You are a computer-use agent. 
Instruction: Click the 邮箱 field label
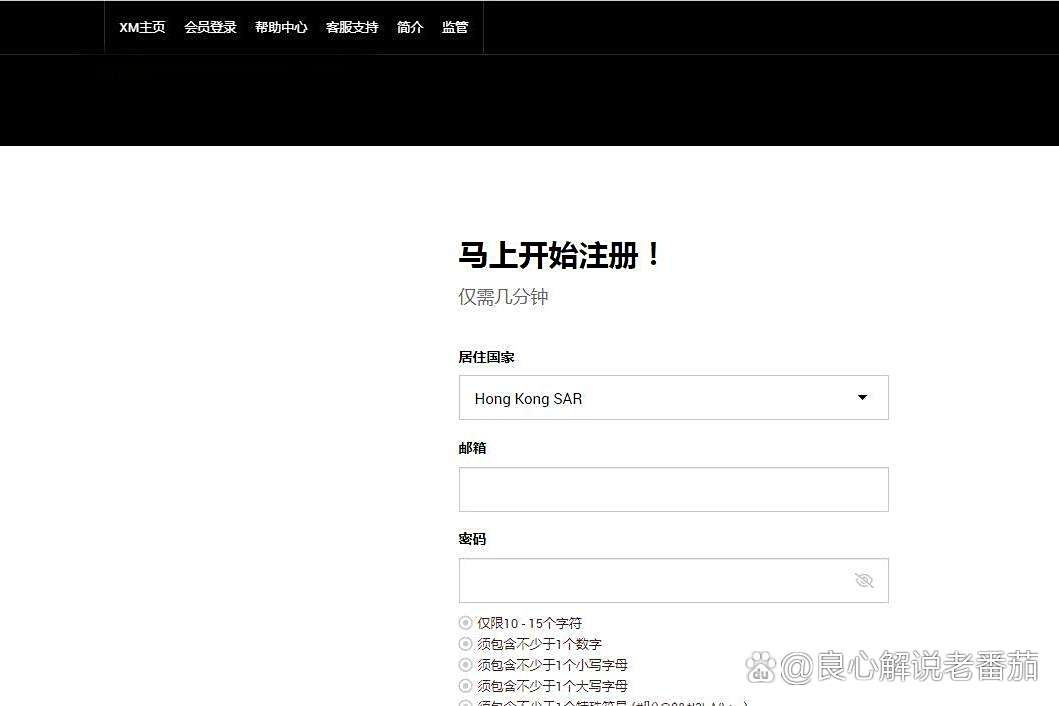pos(472,448)
